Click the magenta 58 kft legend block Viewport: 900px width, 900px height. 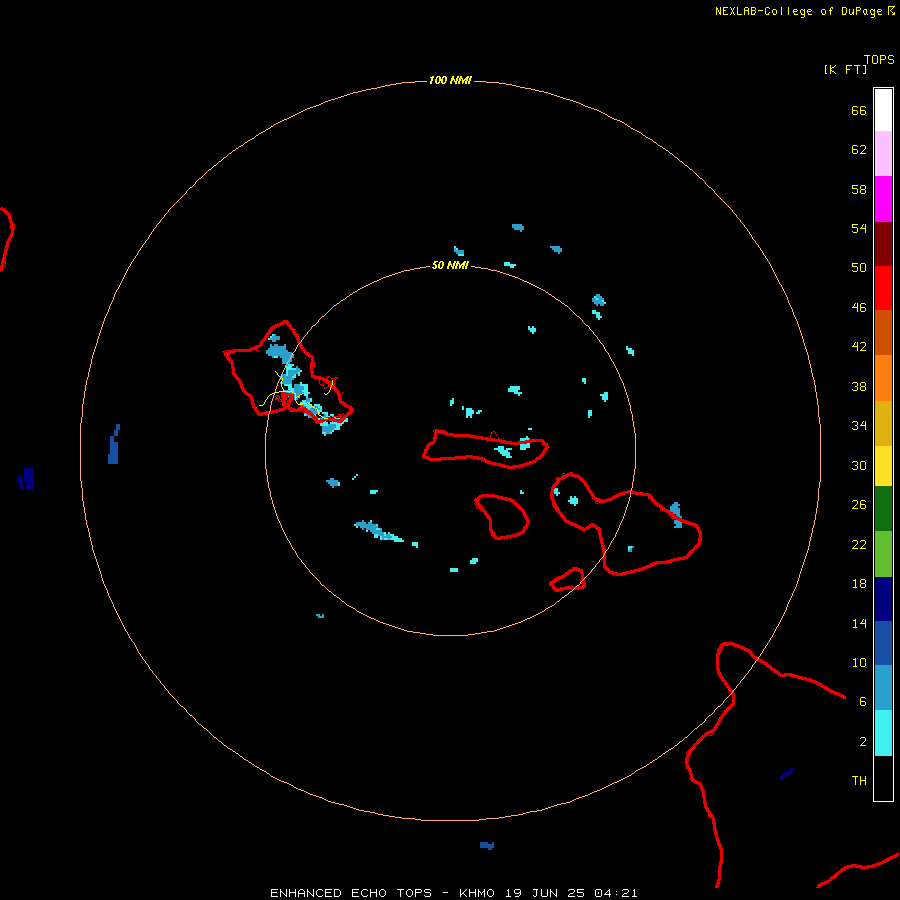click(883, 199)
